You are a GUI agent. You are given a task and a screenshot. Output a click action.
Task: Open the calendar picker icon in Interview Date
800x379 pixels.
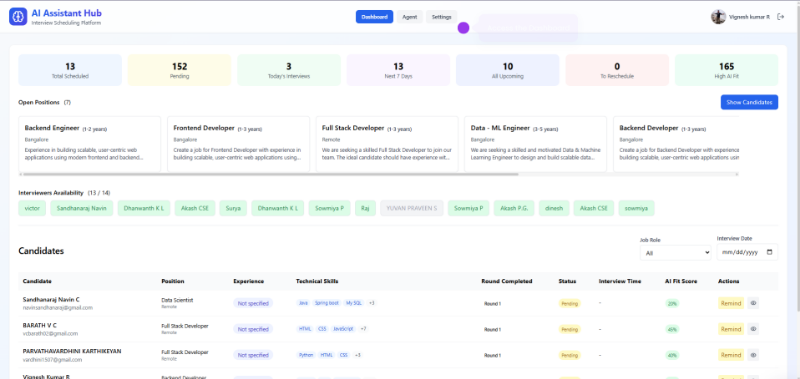coord(770,252)
